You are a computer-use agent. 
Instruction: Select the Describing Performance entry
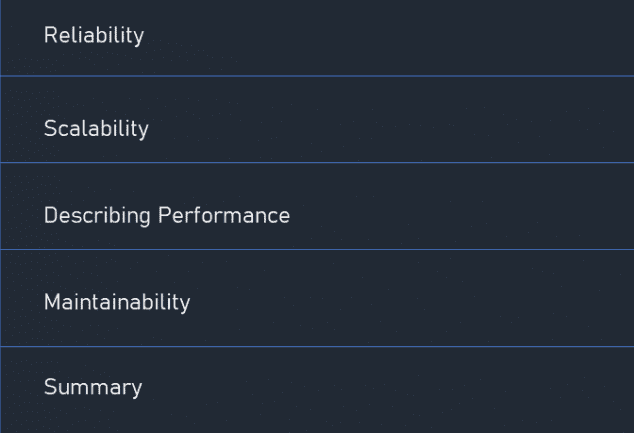pos(317,206)
